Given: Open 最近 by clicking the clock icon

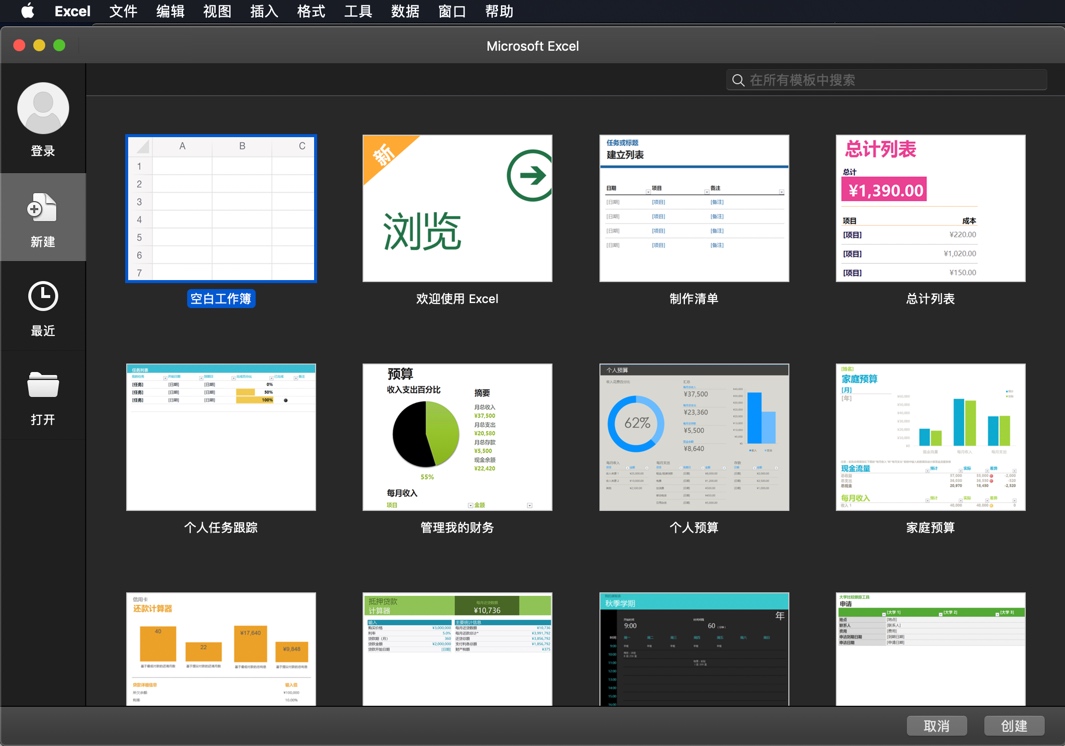Looking at the screenshot, I should 43,295.
